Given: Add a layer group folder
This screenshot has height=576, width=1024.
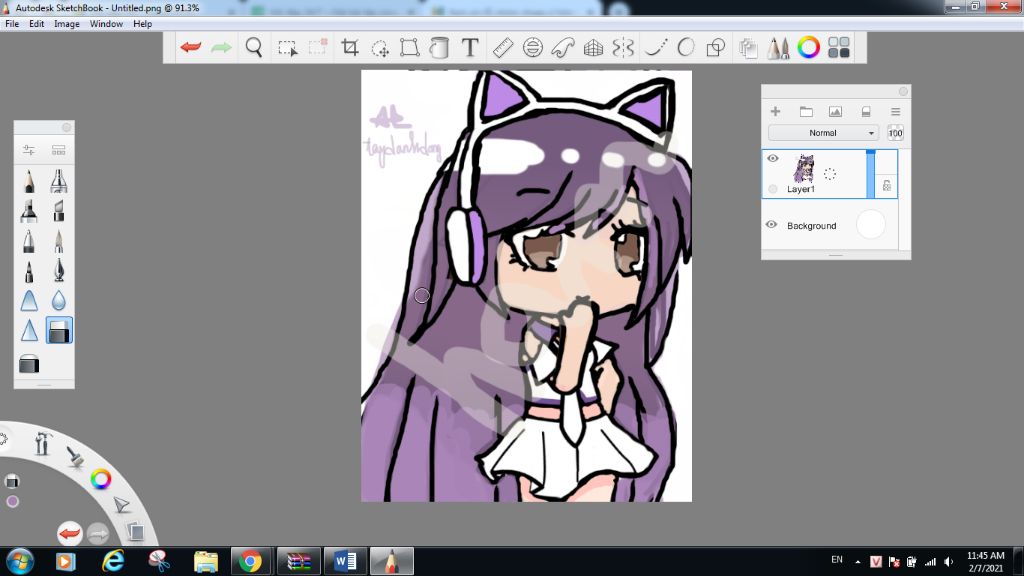Looking at the screenshot, I should tap(806, 112).
